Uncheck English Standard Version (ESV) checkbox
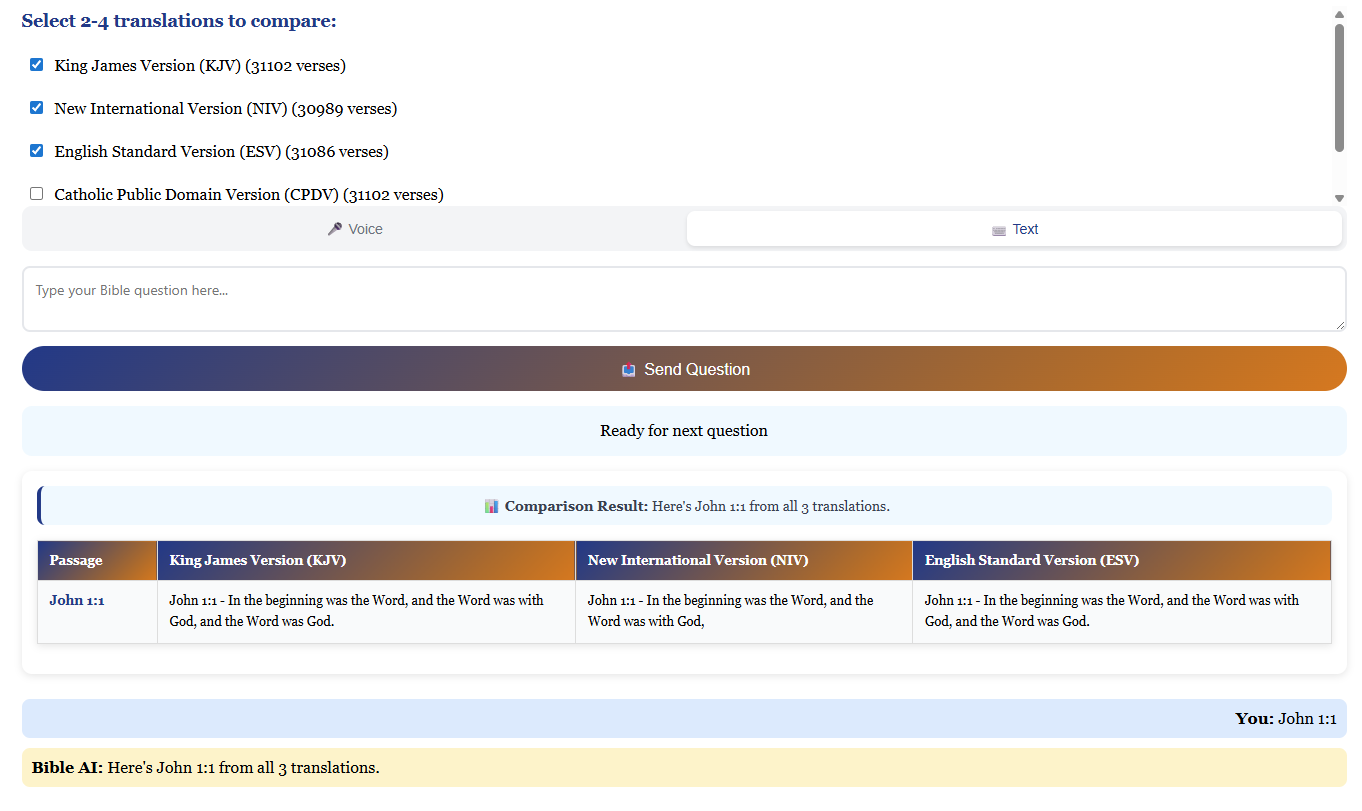The image size is (1362, 811). 37,151
